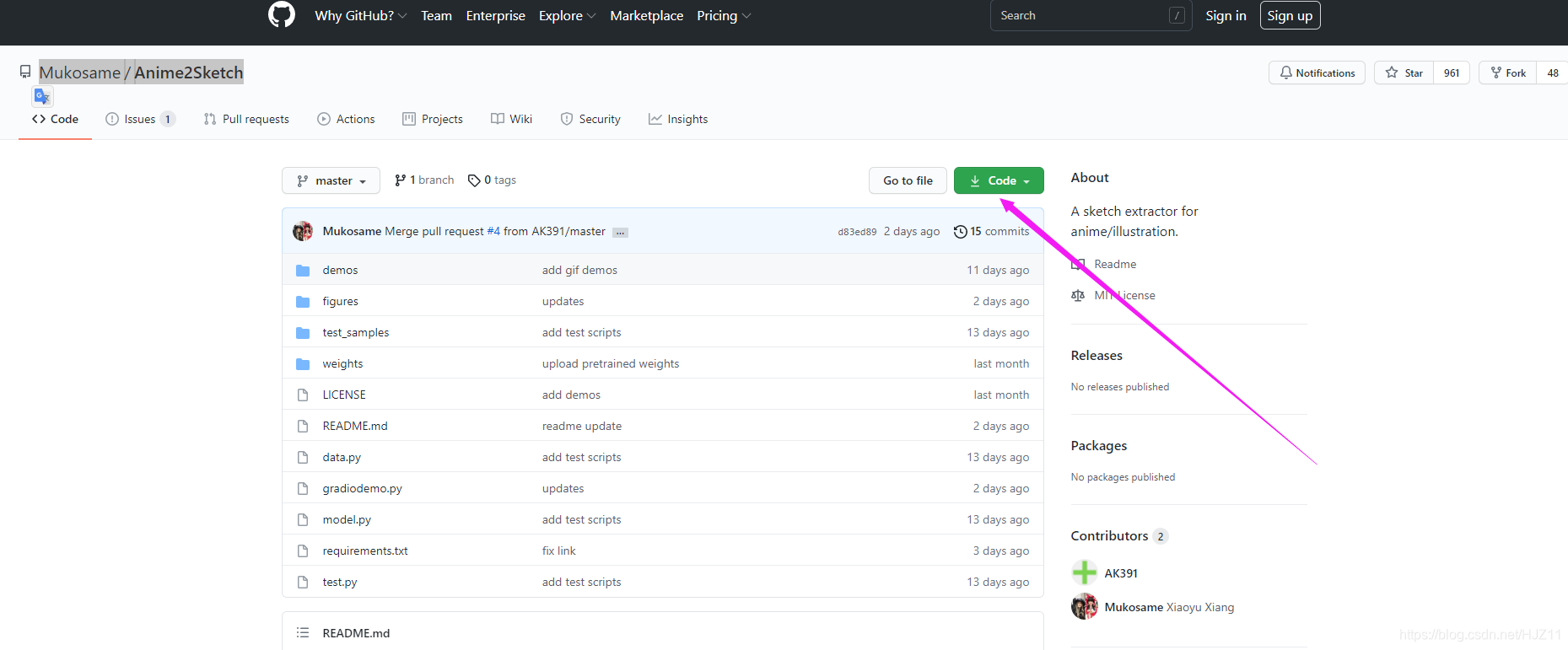Switch to the Insights tab
The image size is (1568, 650).
(x=678, y=119)
